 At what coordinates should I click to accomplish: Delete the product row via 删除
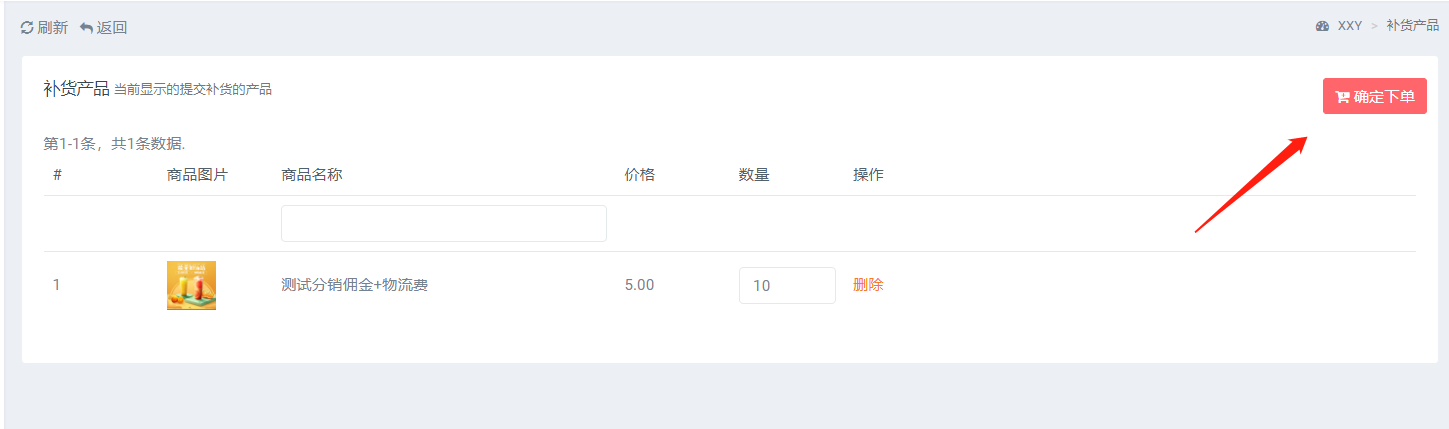[868, 285]
